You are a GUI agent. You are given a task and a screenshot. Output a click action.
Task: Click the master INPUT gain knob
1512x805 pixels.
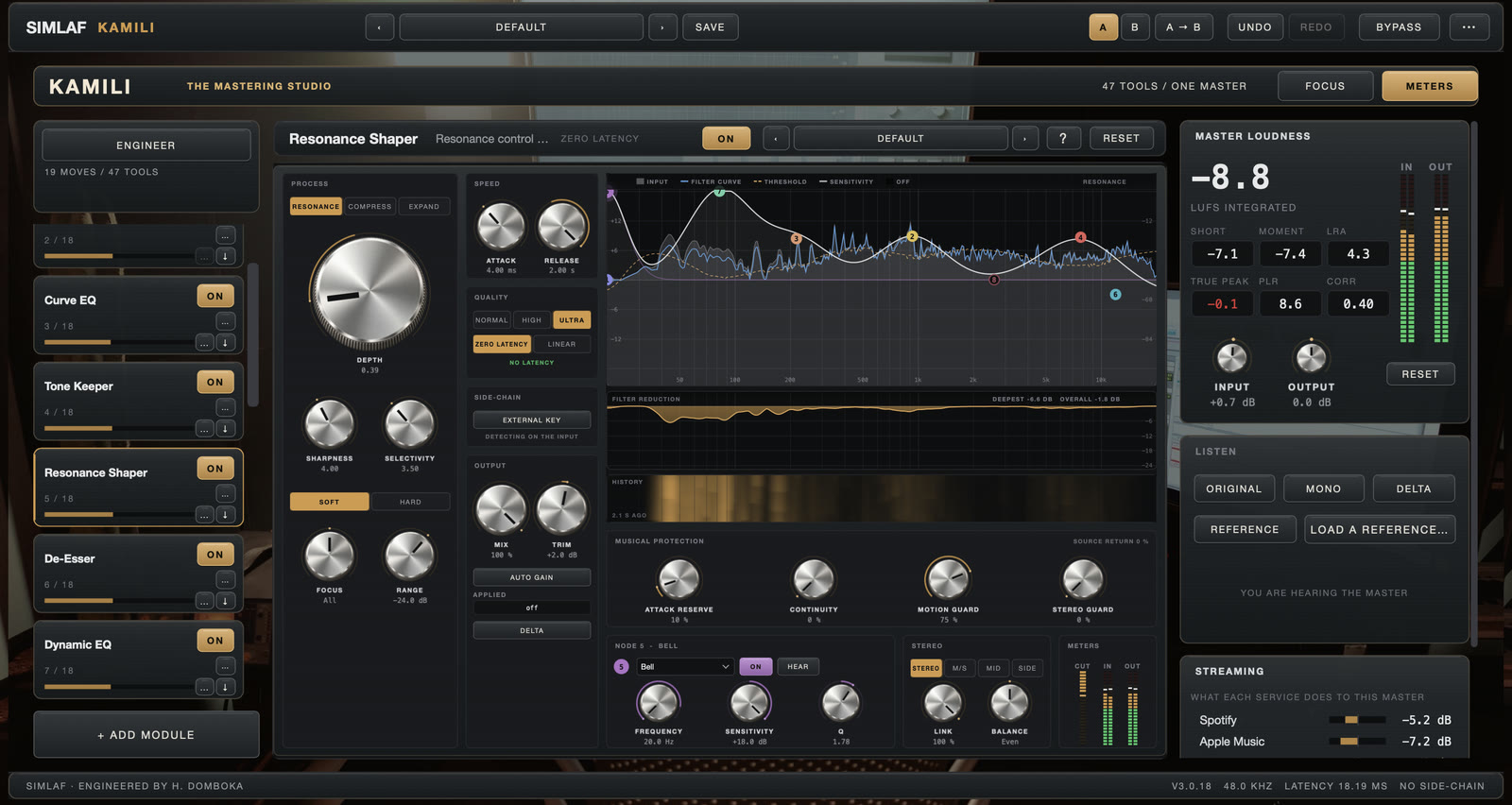coord(1231,357)
